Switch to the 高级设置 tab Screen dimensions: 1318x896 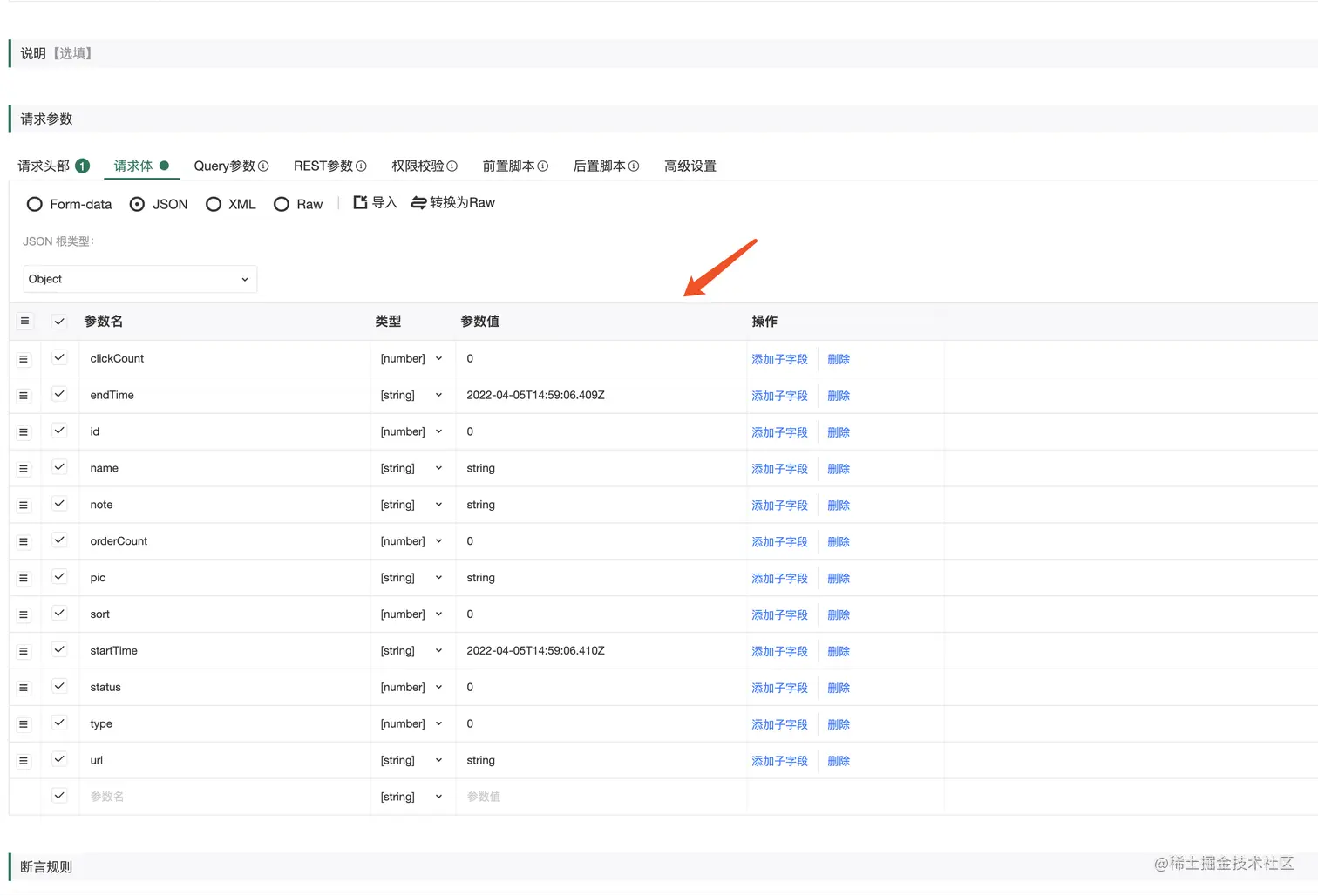[x=690, y=166]
